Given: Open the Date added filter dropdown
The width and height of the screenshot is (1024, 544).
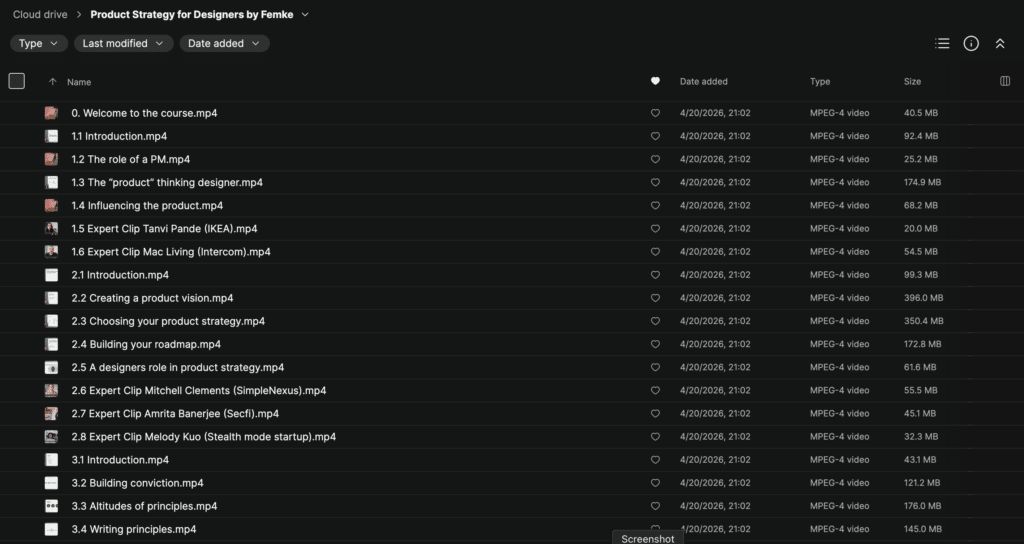Looking at the screenshot, I should pyautogui.click(x=224, y=44).
